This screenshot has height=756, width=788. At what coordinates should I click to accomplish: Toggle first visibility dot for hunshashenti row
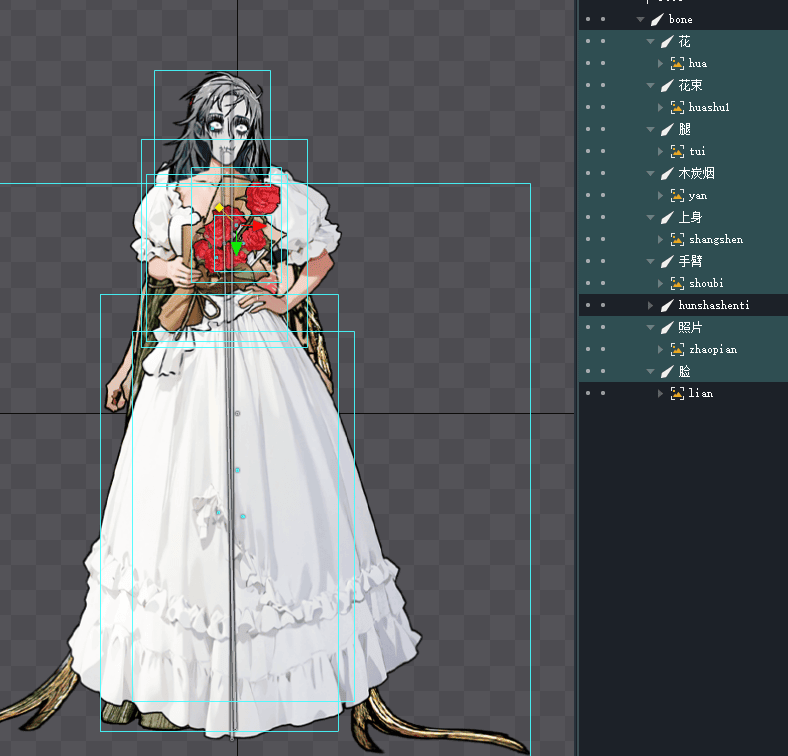tap(588, 305)
